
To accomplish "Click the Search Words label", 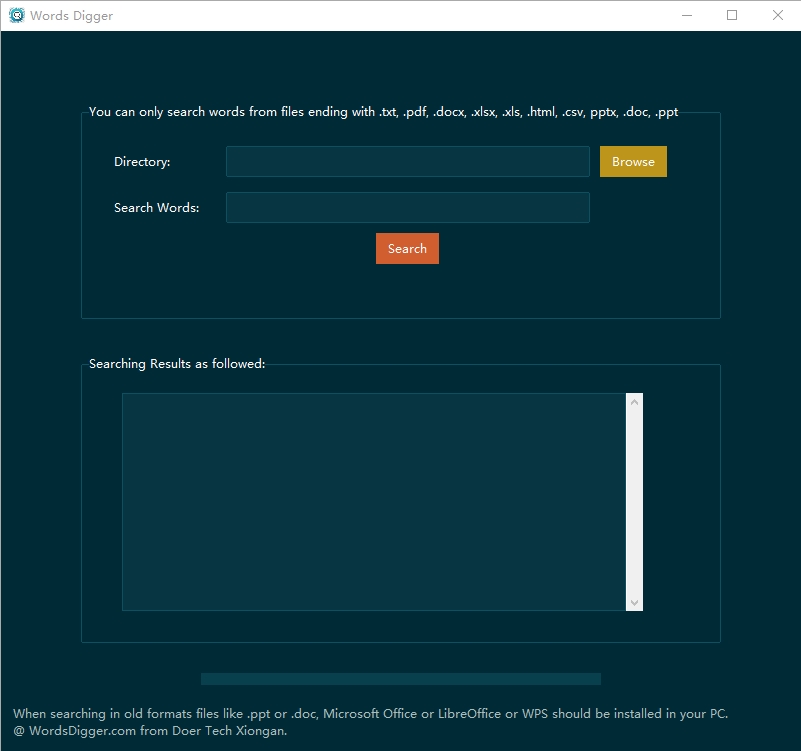I will [156, 208].
